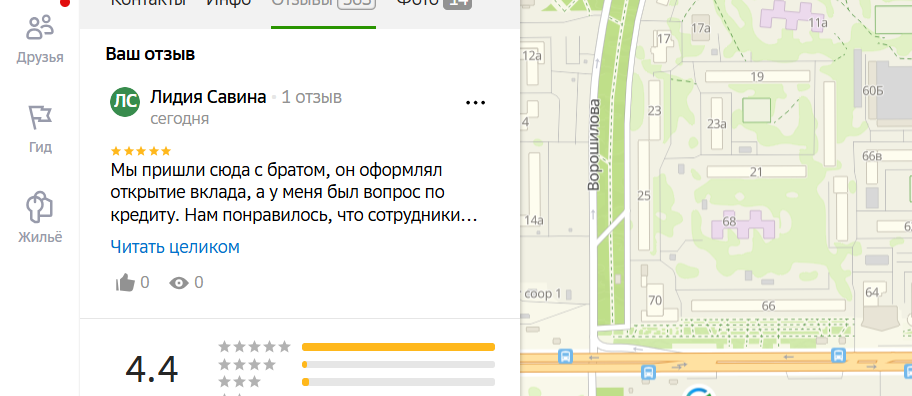
Task: Click the review date сегодня
Action: coord(180,119)
